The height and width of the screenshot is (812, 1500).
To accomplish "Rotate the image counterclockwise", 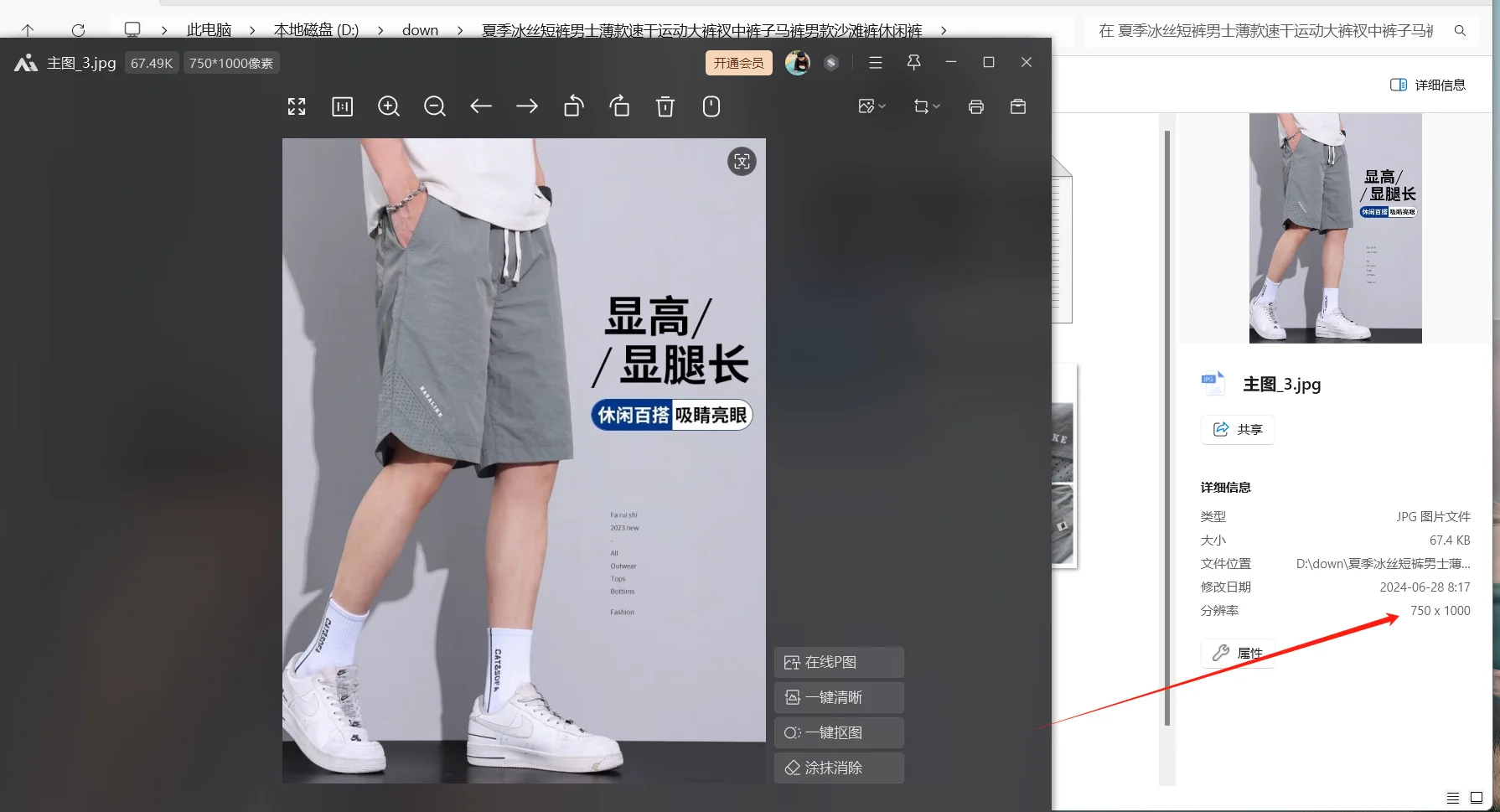I will pos(573,106).
